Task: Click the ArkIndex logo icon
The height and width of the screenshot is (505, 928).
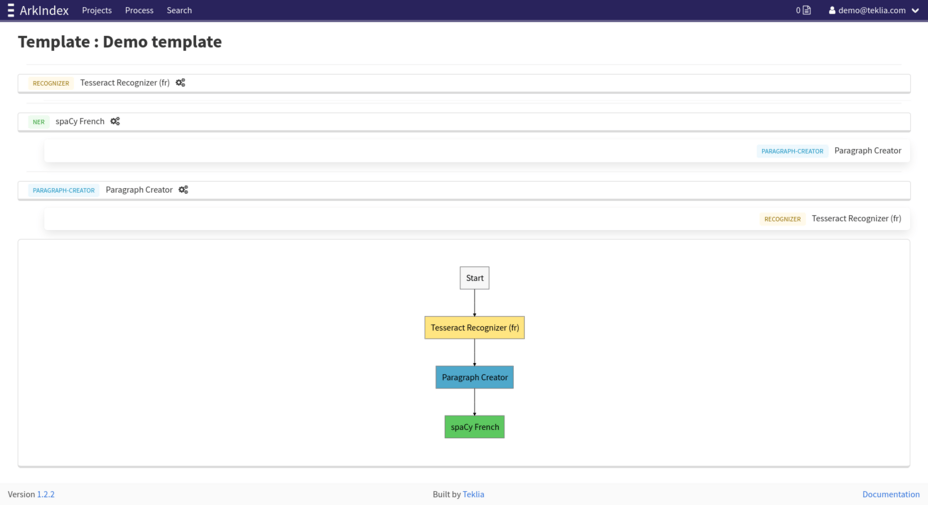Action: point(11,10)
